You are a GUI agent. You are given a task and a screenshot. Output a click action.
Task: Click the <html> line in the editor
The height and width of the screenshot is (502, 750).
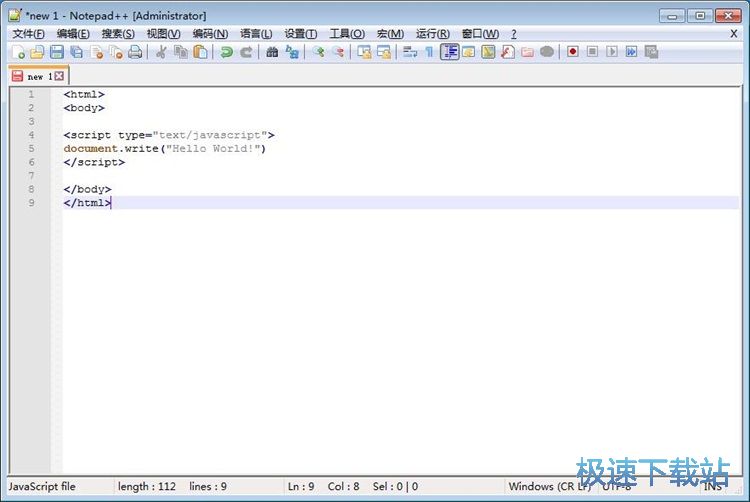84,94
